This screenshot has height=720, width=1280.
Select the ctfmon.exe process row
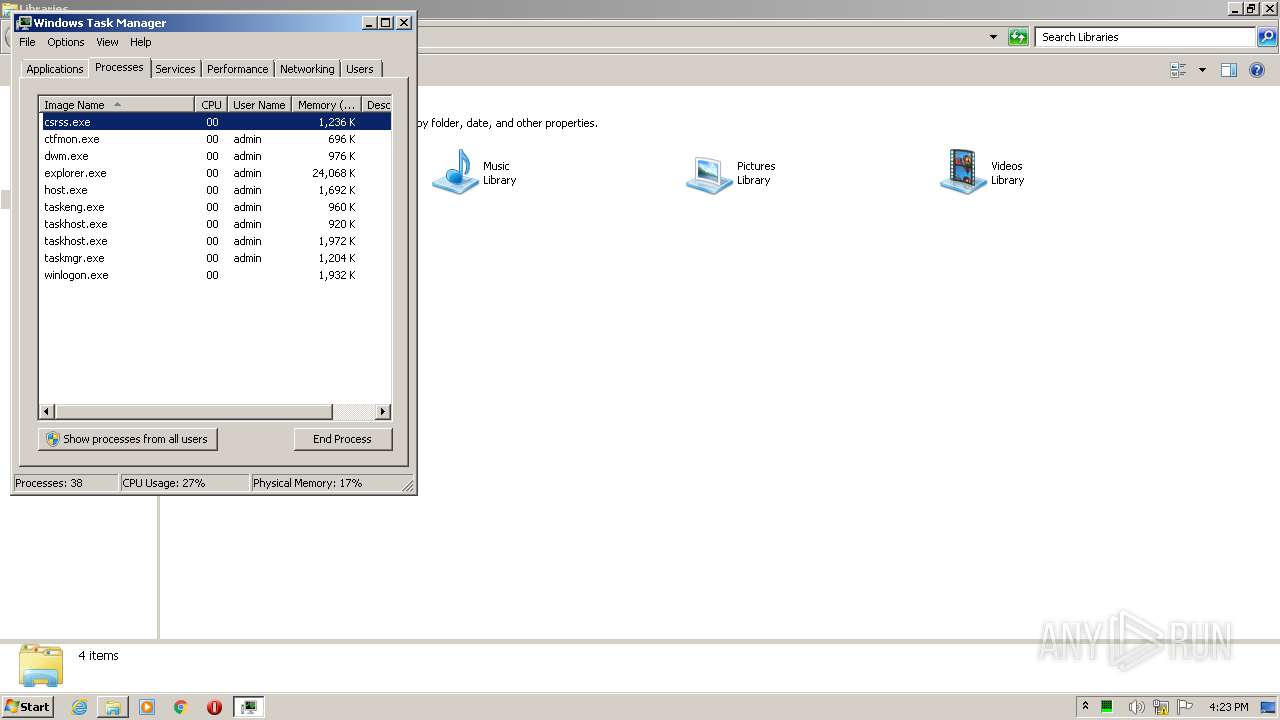(x=215, y=139)
